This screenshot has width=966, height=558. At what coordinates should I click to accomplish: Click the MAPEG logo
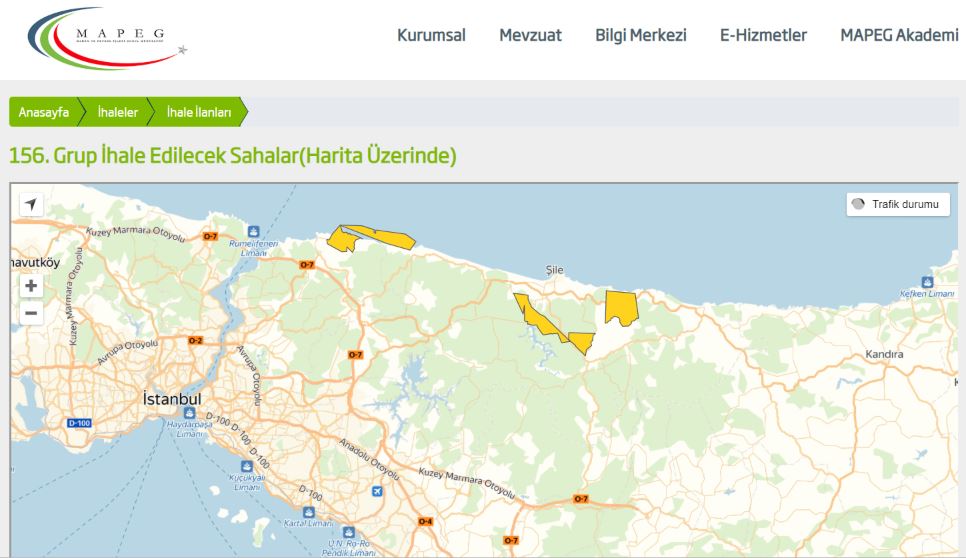[106, 40]
